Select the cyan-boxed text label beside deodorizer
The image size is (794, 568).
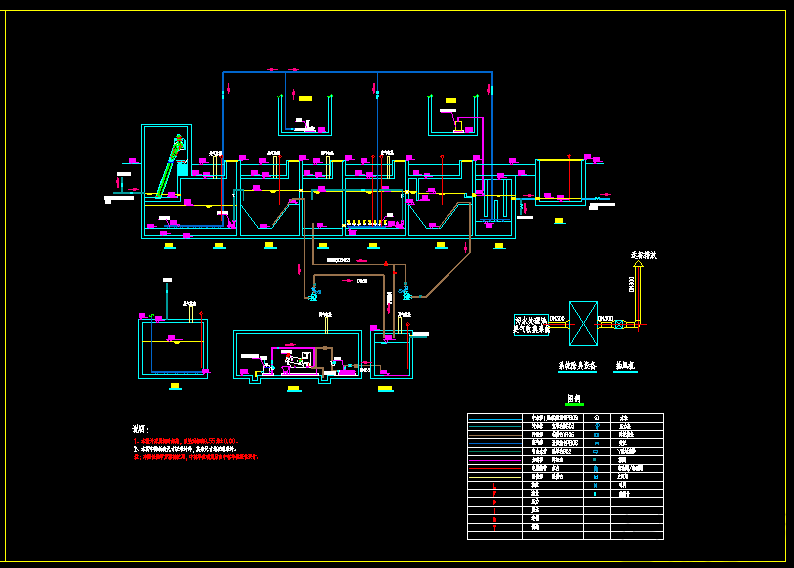point(531,324)
